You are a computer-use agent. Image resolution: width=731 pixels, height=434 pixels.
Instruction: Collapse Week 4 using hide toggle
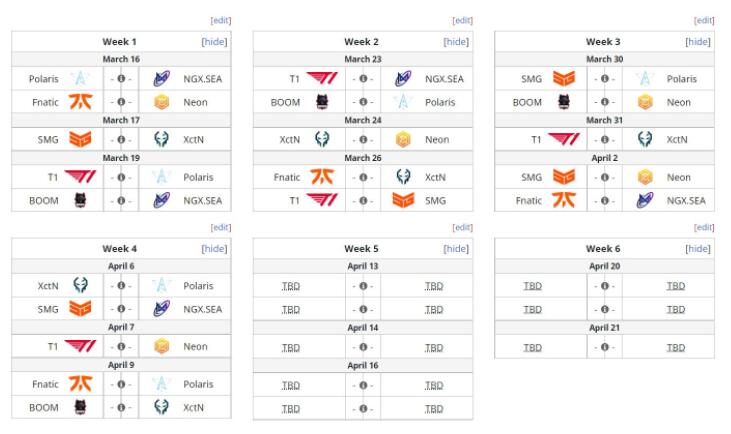coord(214,248)
